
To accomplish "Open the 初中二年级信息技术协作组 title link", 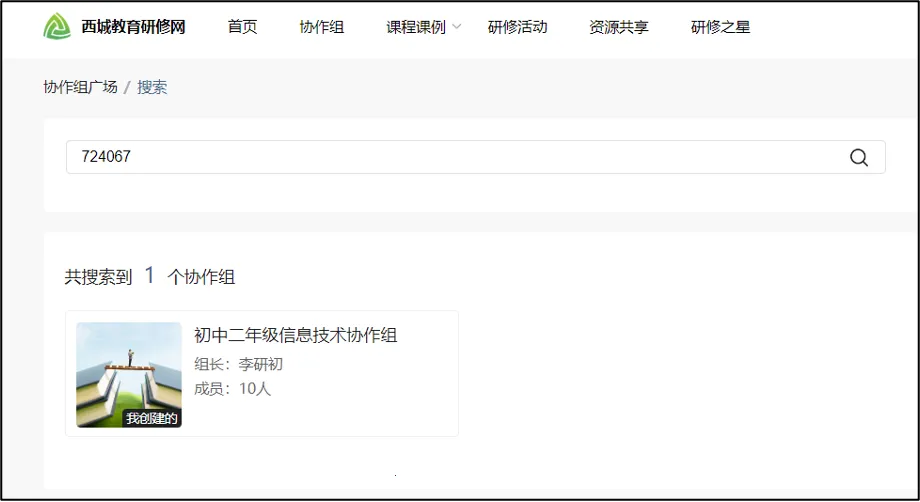I will (x=295, y=335).
